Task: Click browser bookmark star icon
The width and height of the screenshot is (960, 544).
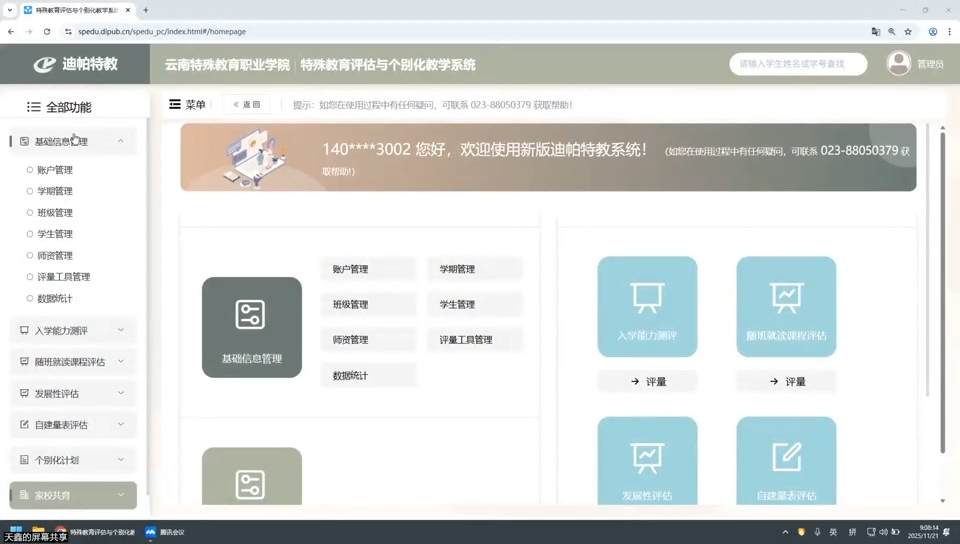Action: click(x=908, y=31)
